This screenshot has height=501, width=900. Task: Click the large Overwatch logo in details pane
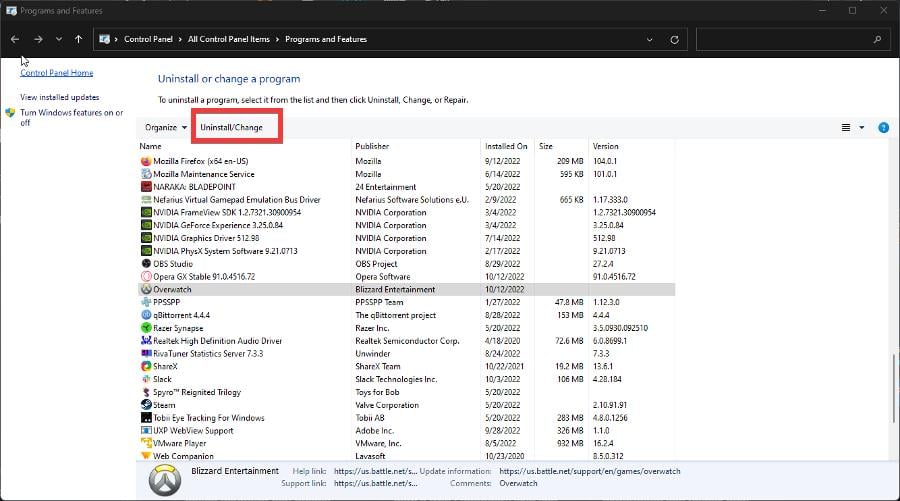(x=165, y=480)
